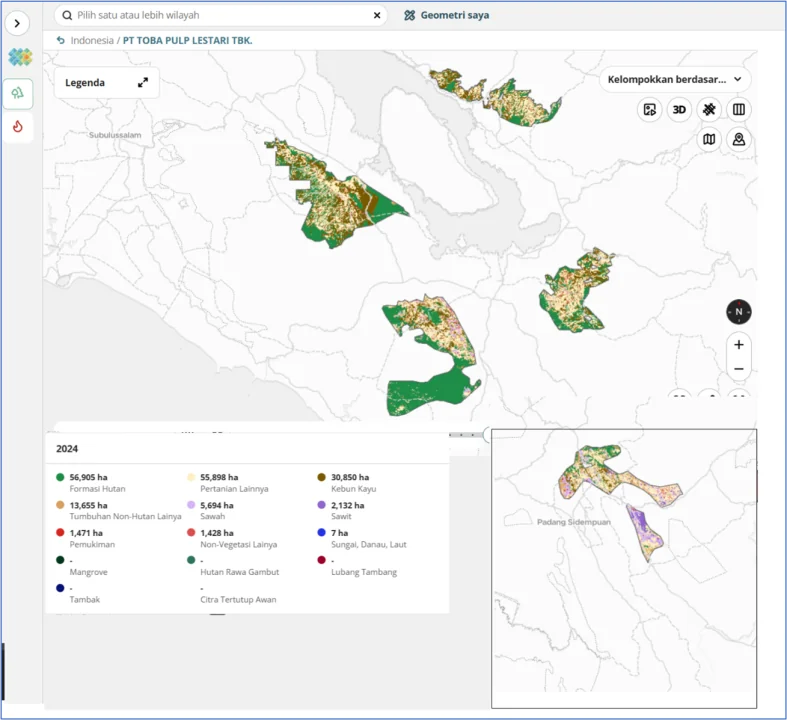This screenshot has height=720, width=787.
Task: Click the 55,898 ha value
Action: point(219,477)
